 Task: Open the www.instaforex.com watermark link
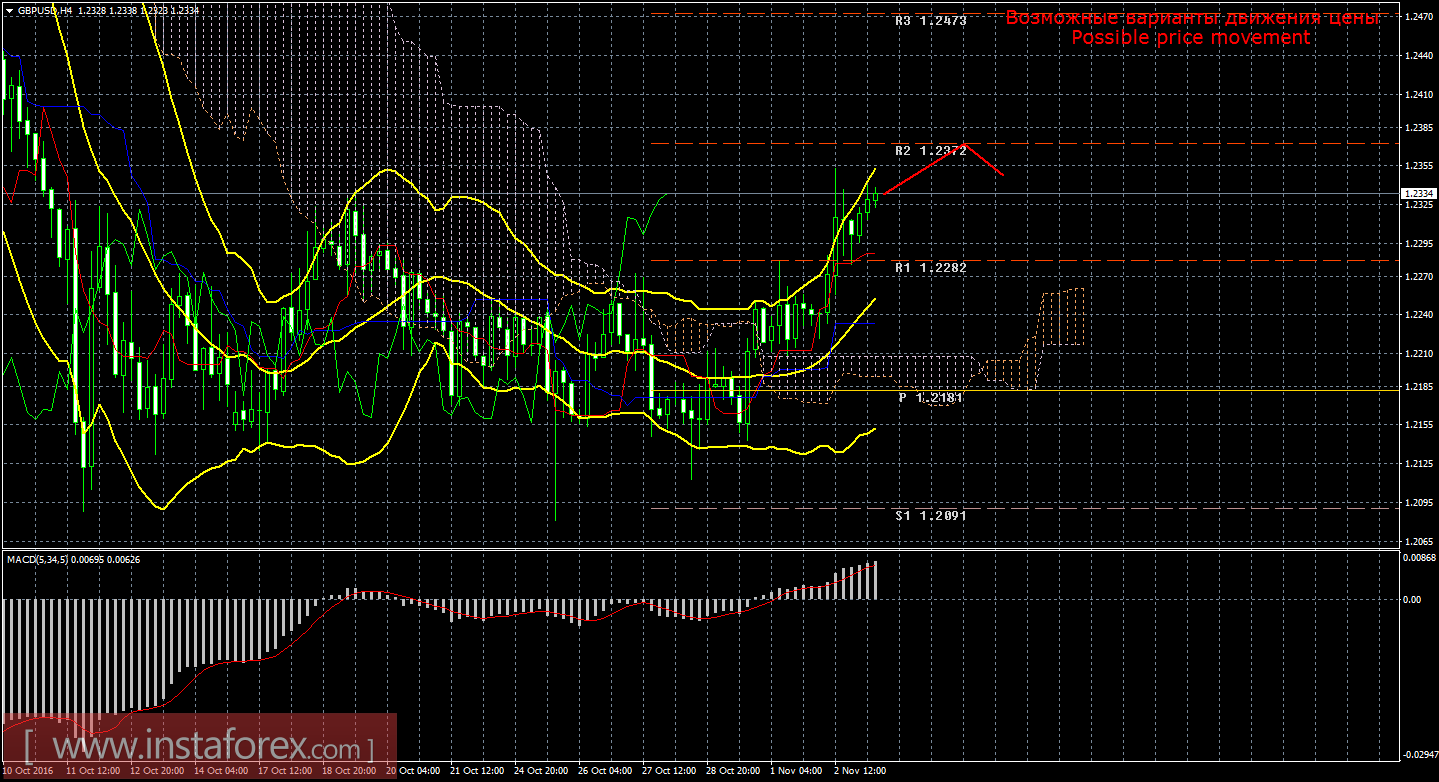pyautogui.click(x=198, y=747)
